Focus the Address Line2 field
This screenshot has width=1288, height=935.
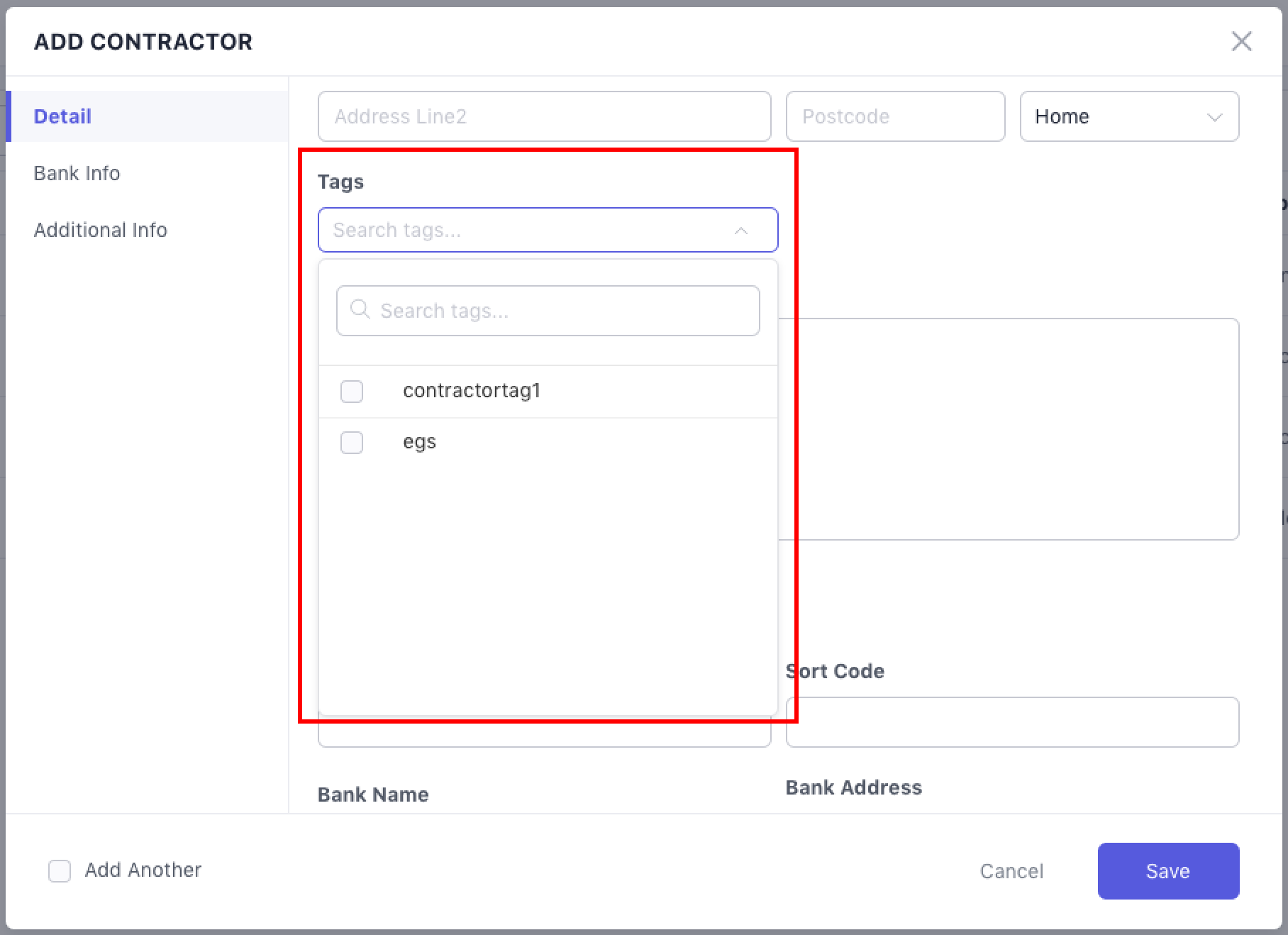(x=544, y=116)
